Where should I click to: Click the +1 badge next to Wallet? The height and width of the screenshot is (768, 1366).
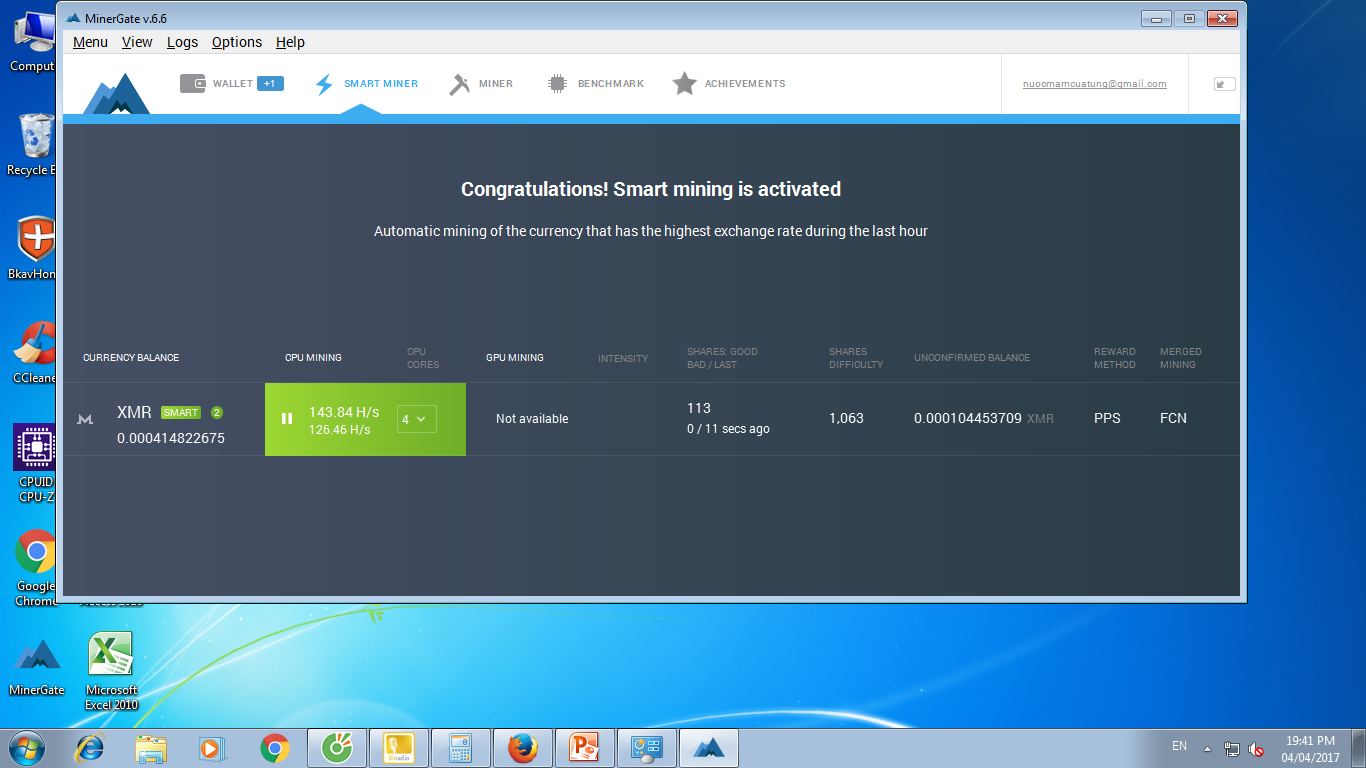(270, 84)
